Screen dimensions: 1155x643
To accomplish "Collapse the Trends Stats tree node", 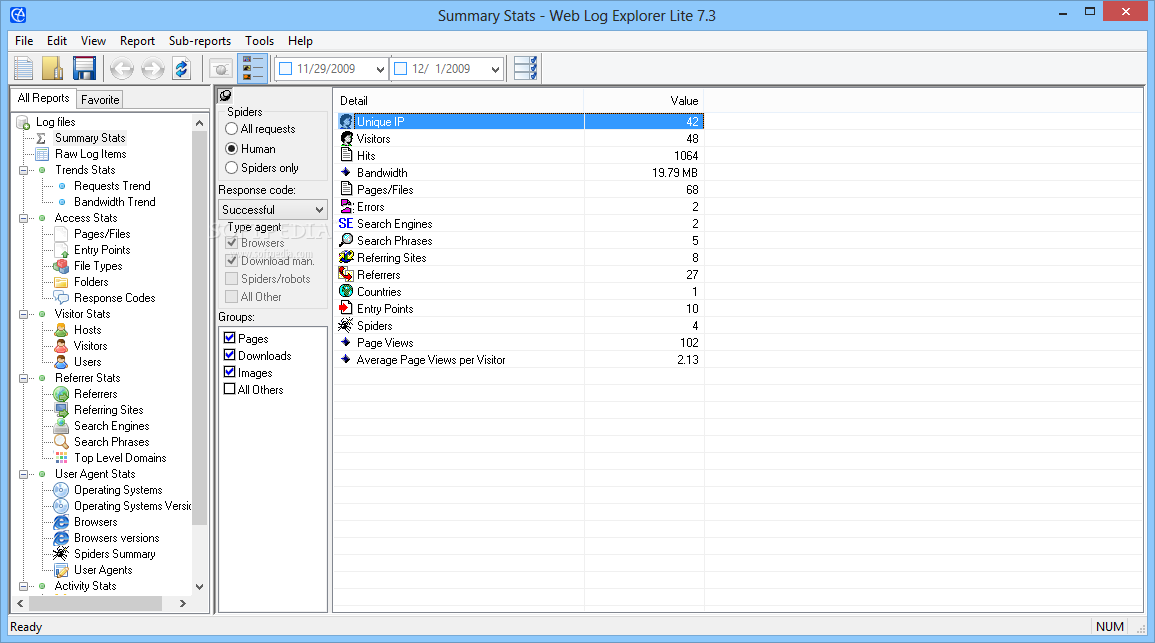I will click(x=24, y=170).
